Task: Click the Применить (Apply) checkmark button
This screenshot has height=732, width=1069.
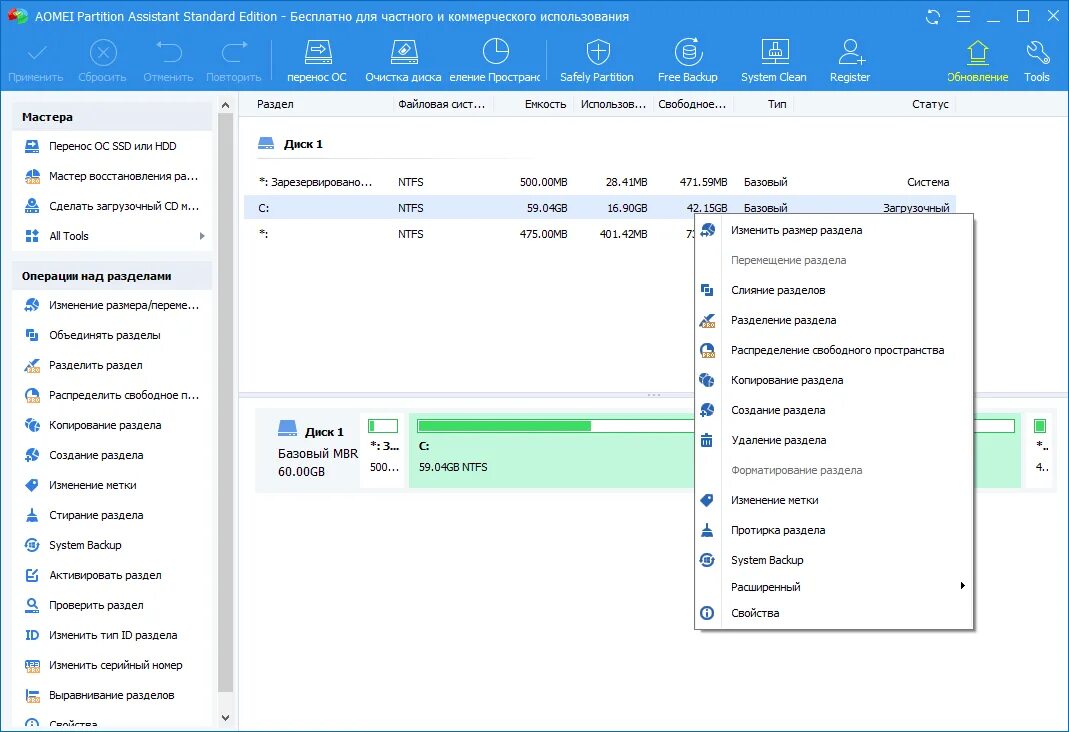Action: [x=35, y=61]
